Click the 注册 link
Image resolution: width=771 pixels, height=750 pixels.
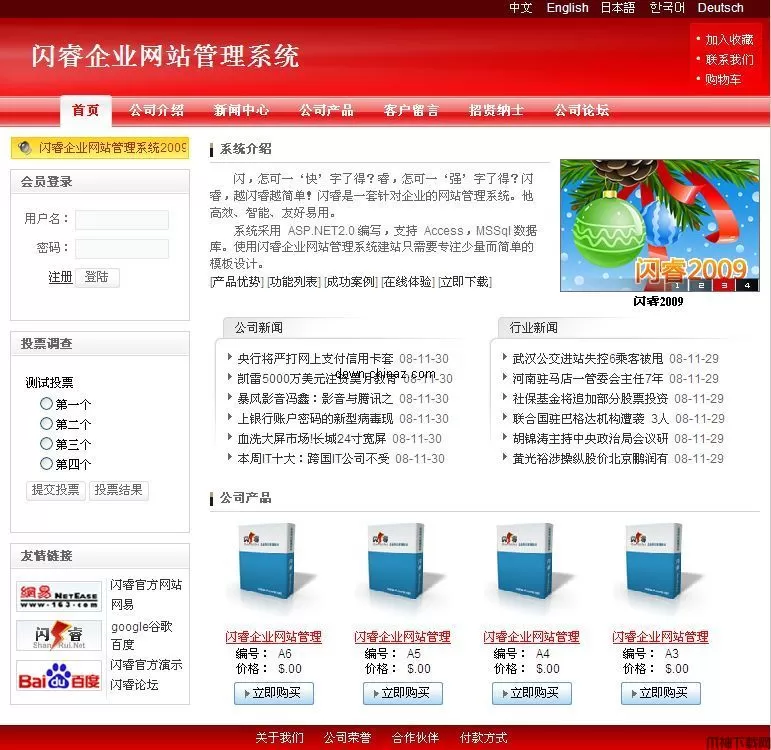point(60,277)
